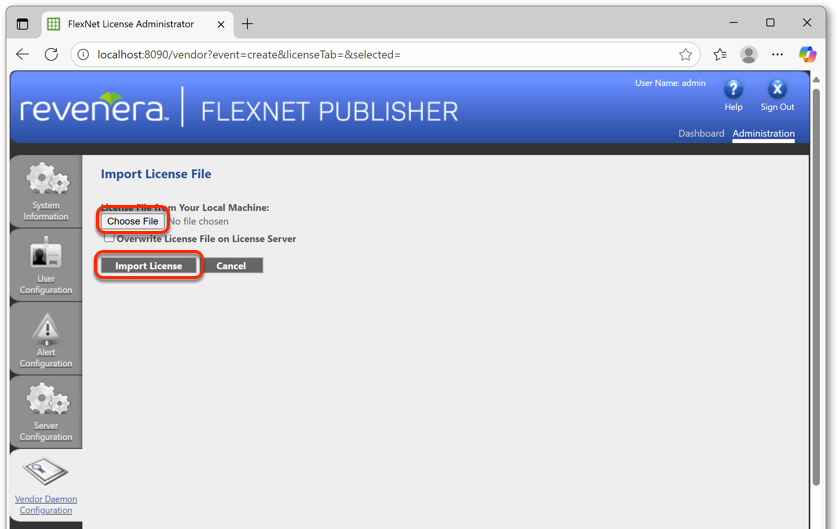
Task: Refresh the browser page
Action: (51, 55)
